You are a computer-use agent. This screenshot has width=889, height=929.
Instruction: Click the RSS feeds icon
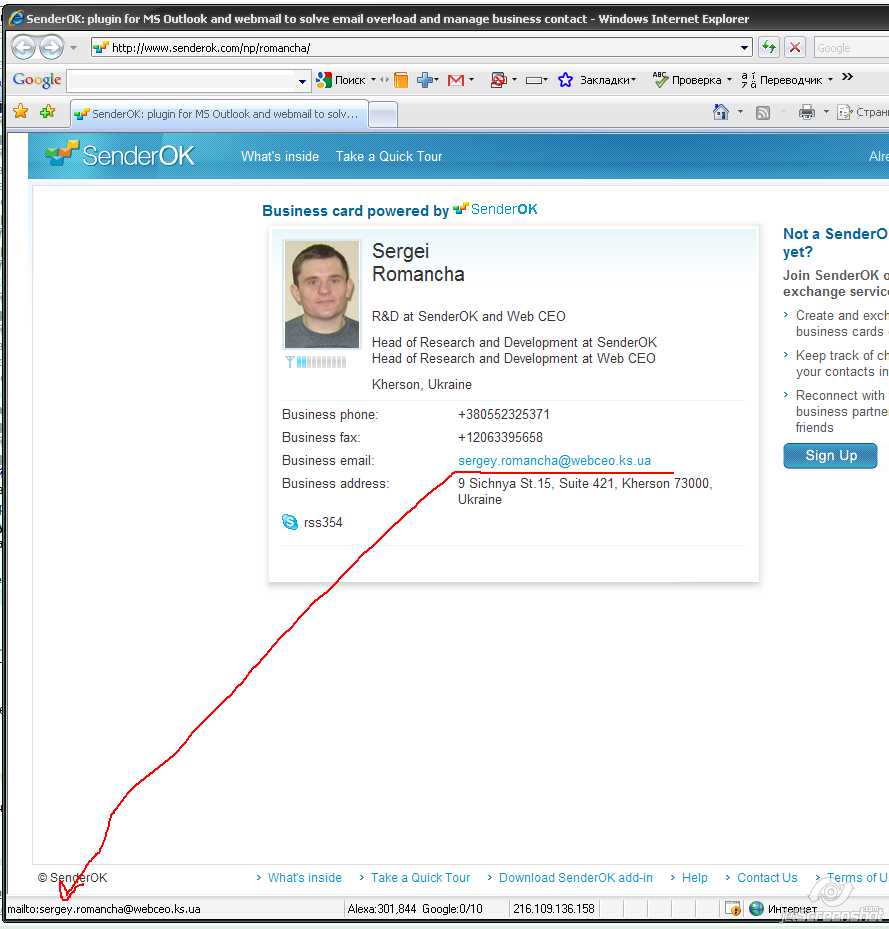(x=763, y=113)
